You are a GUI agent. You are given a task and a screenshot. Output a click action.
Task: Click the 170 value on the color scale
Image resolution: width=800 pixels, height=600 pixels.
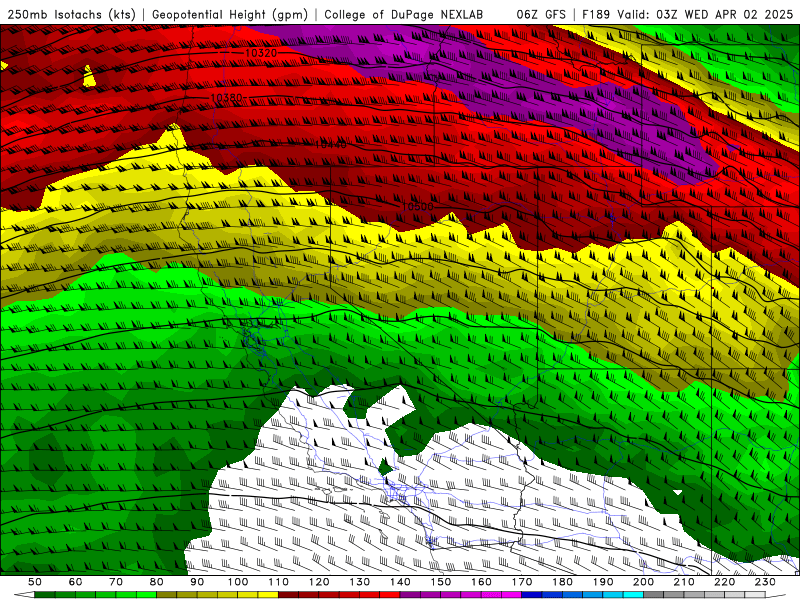click(x=521, y=582)
